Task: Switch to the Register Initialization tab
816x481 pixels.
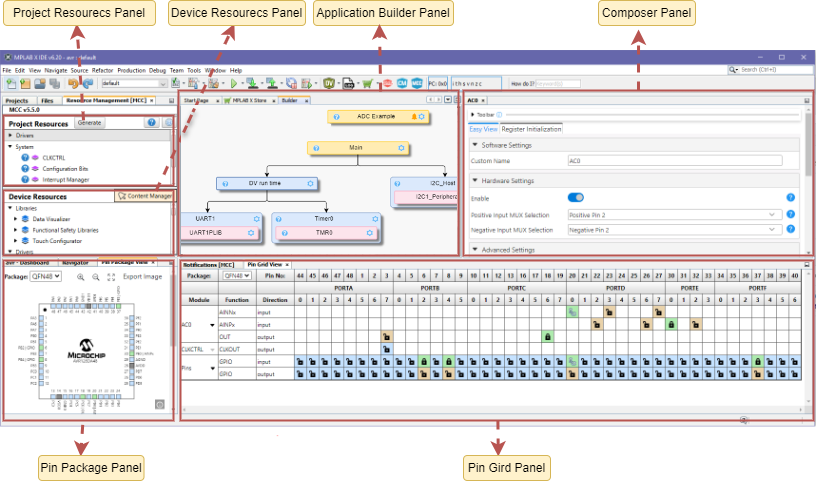Action: tap(531, 128)
